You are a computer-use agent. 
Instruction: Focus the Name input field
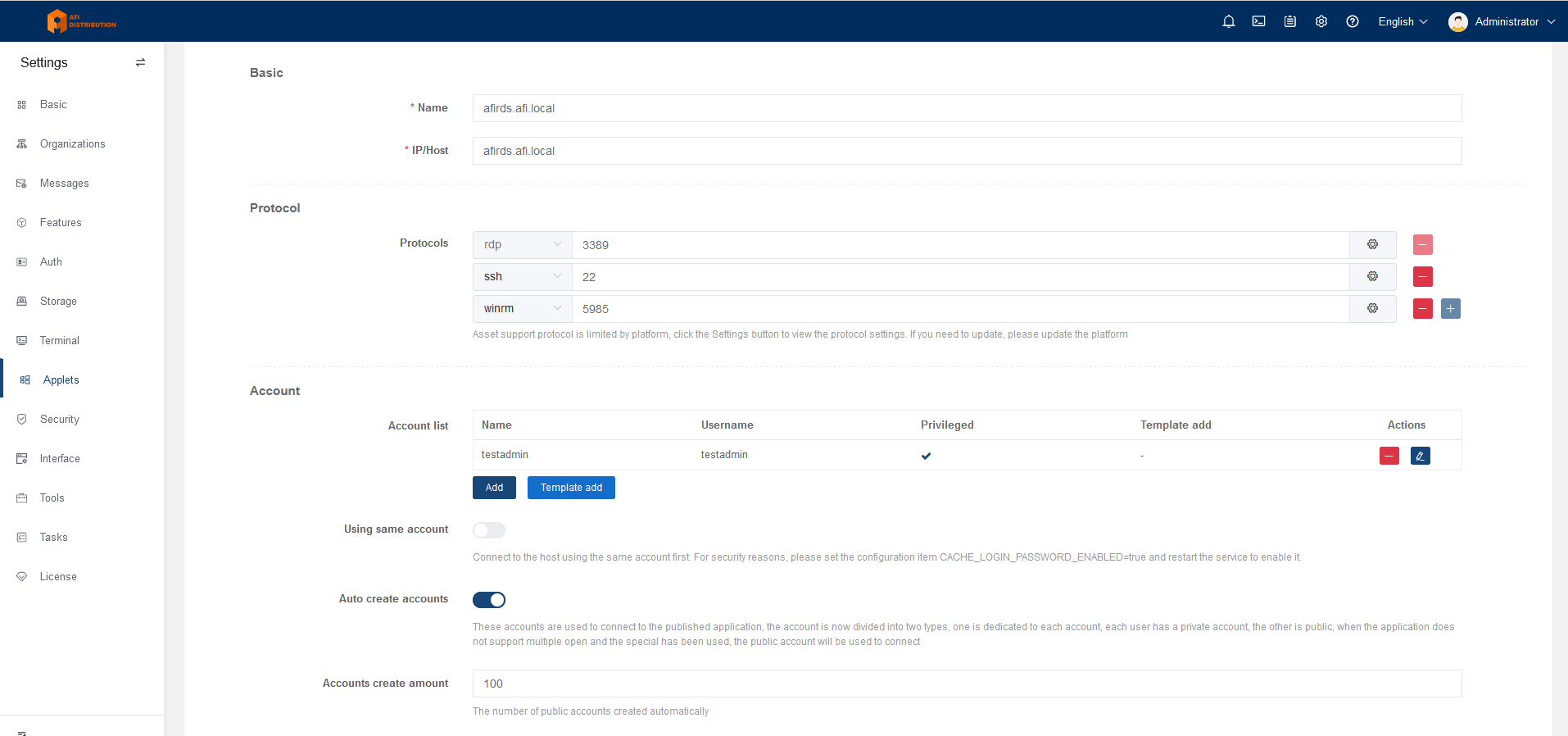pyautogui.click(x=967, y=108)
